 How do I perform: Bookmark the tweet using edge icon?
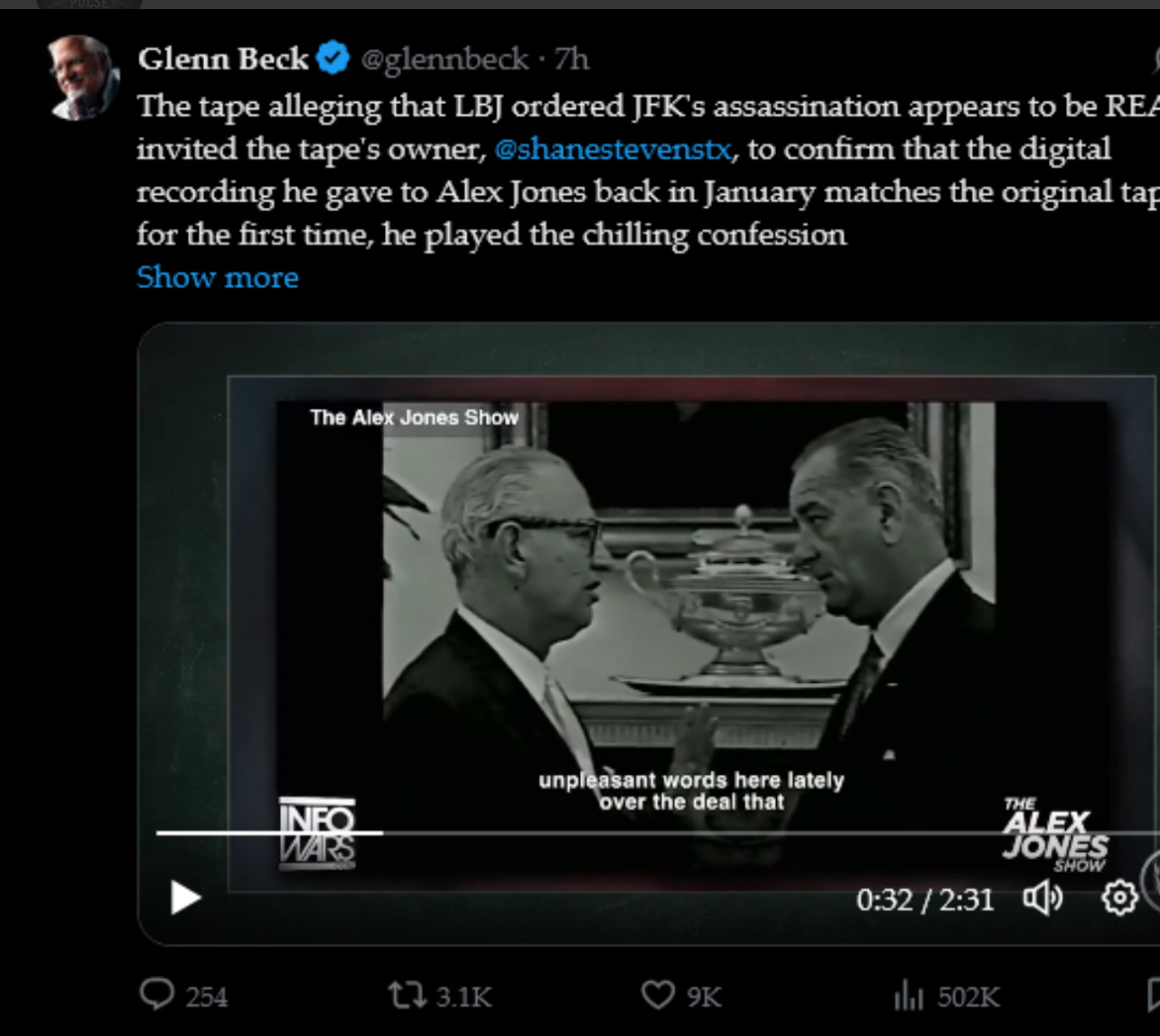pos(1153,994)
